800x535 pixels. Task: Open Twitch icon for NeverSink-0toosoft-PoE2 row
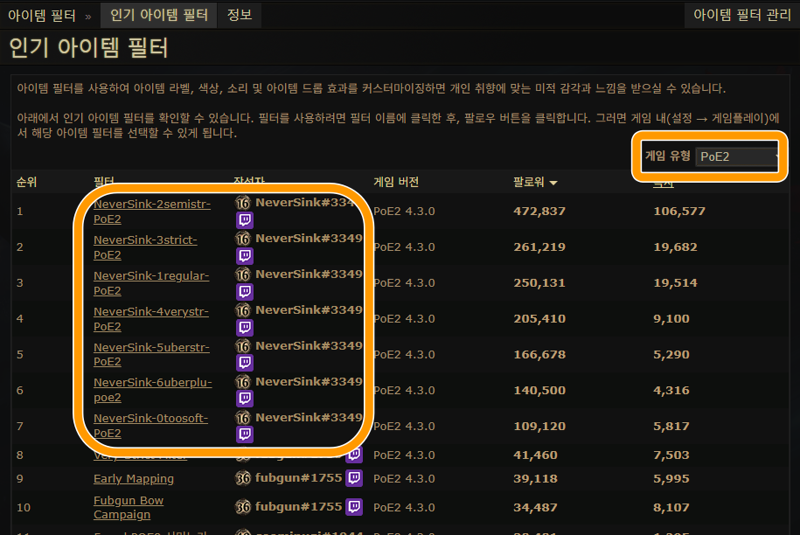(244, 434)
